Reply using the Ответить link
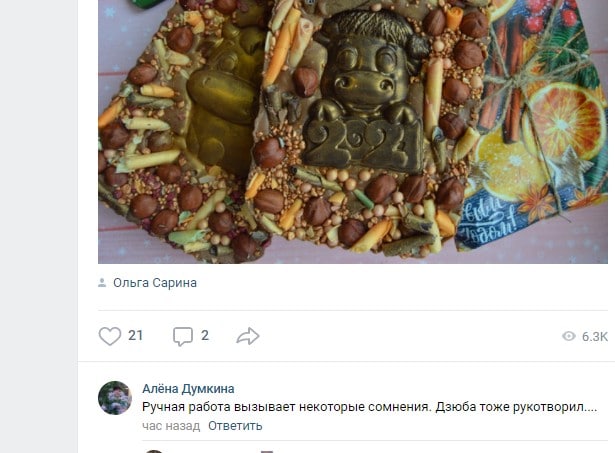Screen dimensions: 615x453 (235, 426)
